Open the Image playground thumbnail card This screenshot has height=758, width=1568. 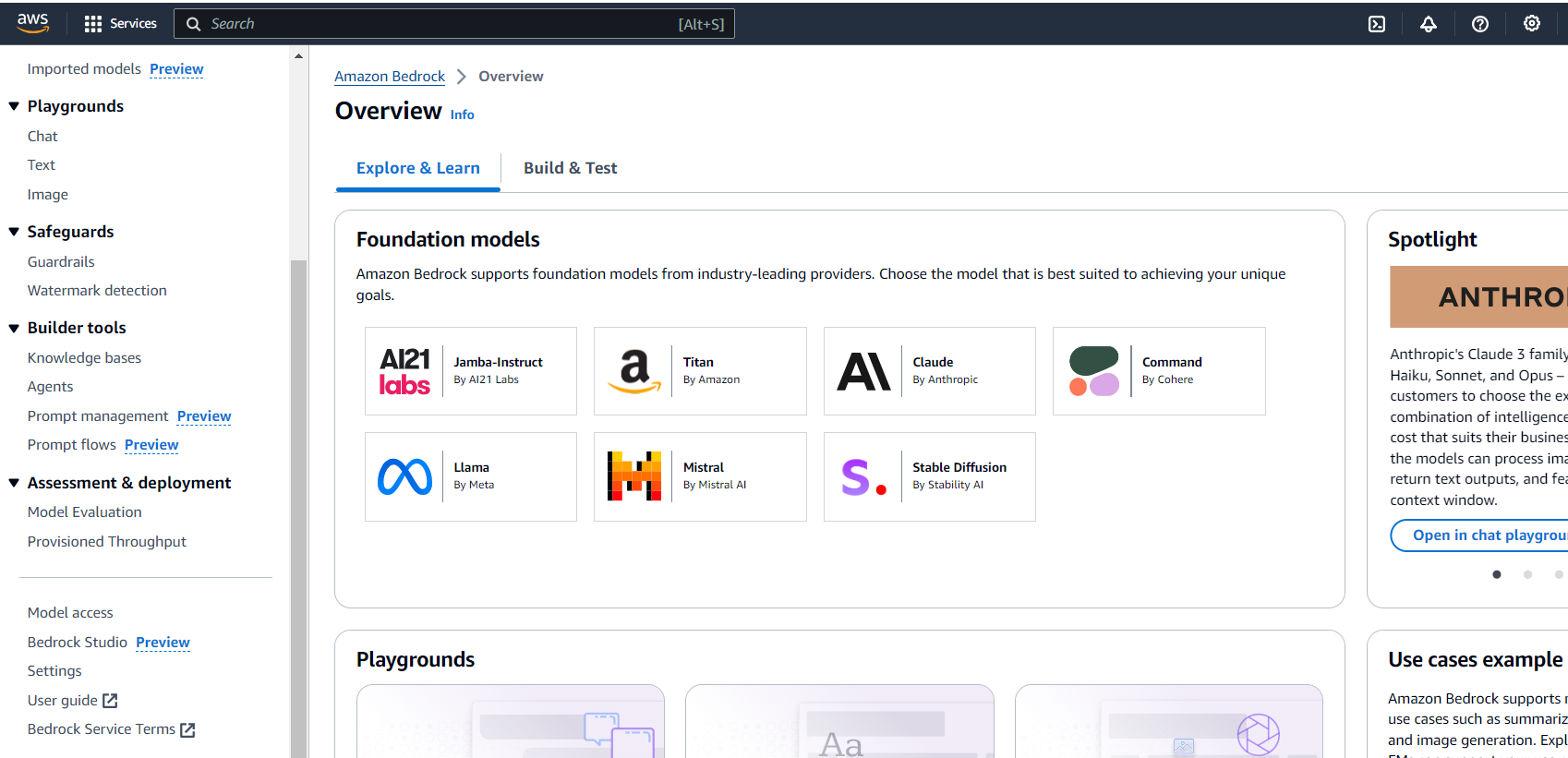(x=1169, y=721)
